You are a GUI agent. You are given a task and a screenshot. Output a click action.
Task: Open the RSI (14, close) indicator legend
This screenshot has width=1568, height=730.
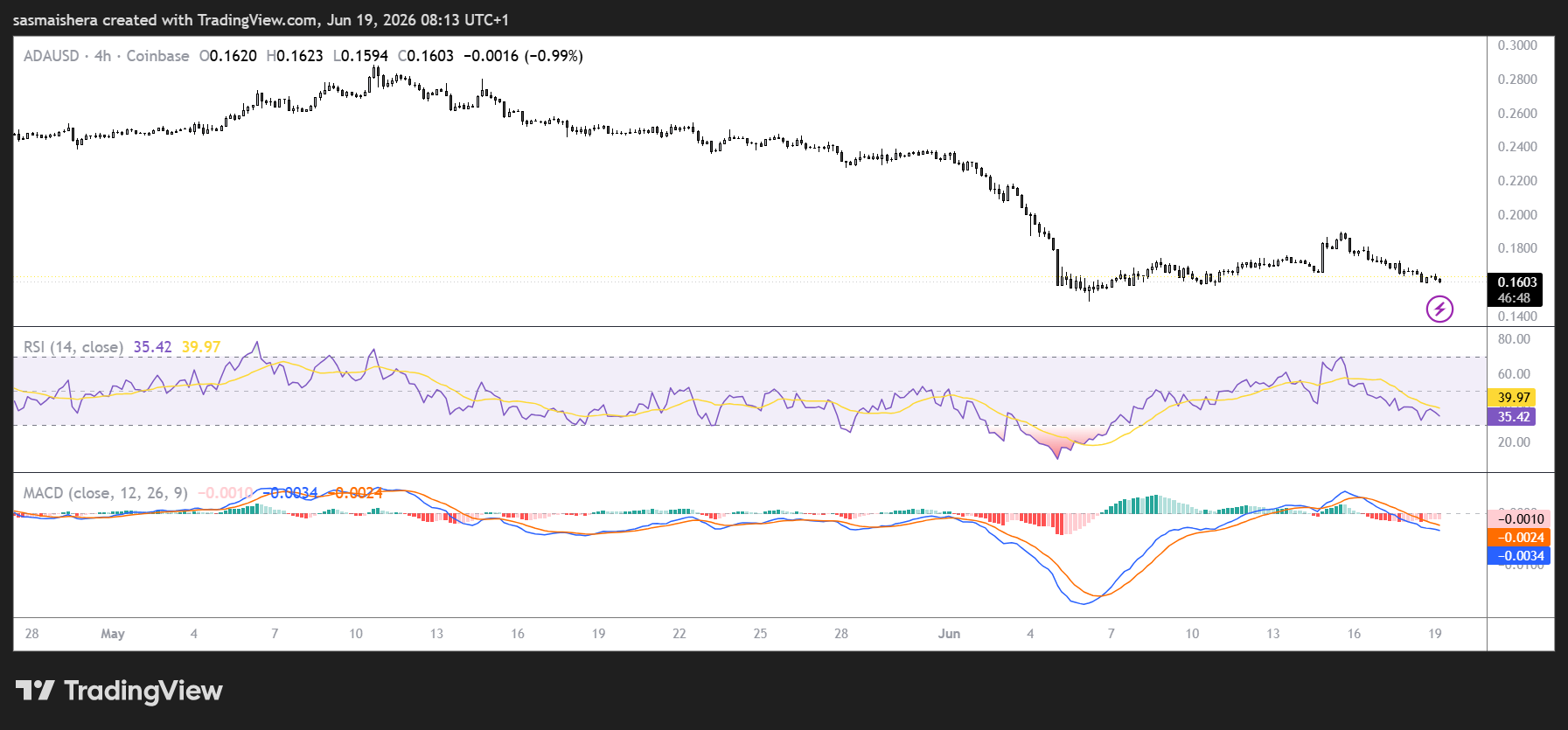coord(73,347)
